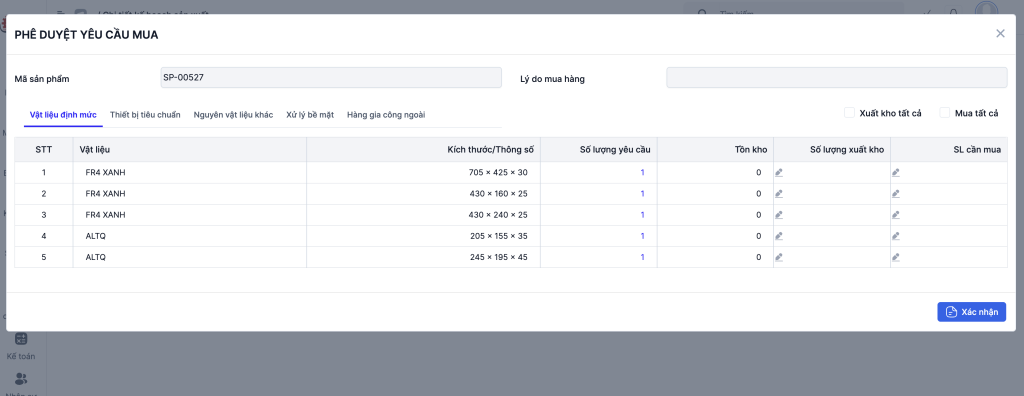Screen dimensions: 1024x396
Task: Open required quantity link in row 5
Action: (x=642, y=257)
